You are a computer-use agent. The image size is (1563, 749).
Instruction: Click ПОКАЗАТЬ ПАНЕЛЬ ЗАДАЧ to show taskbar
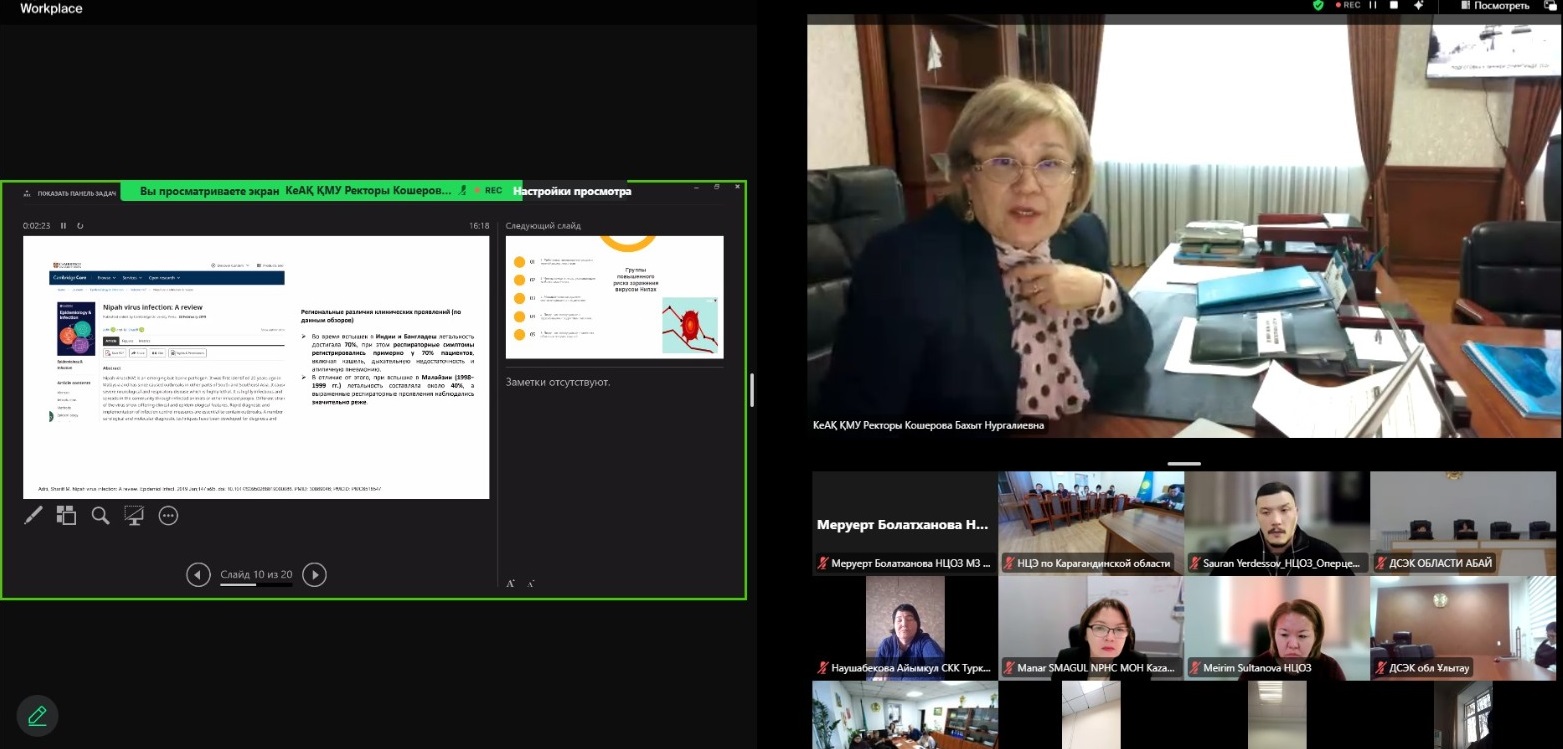click(x=70, y=192)
